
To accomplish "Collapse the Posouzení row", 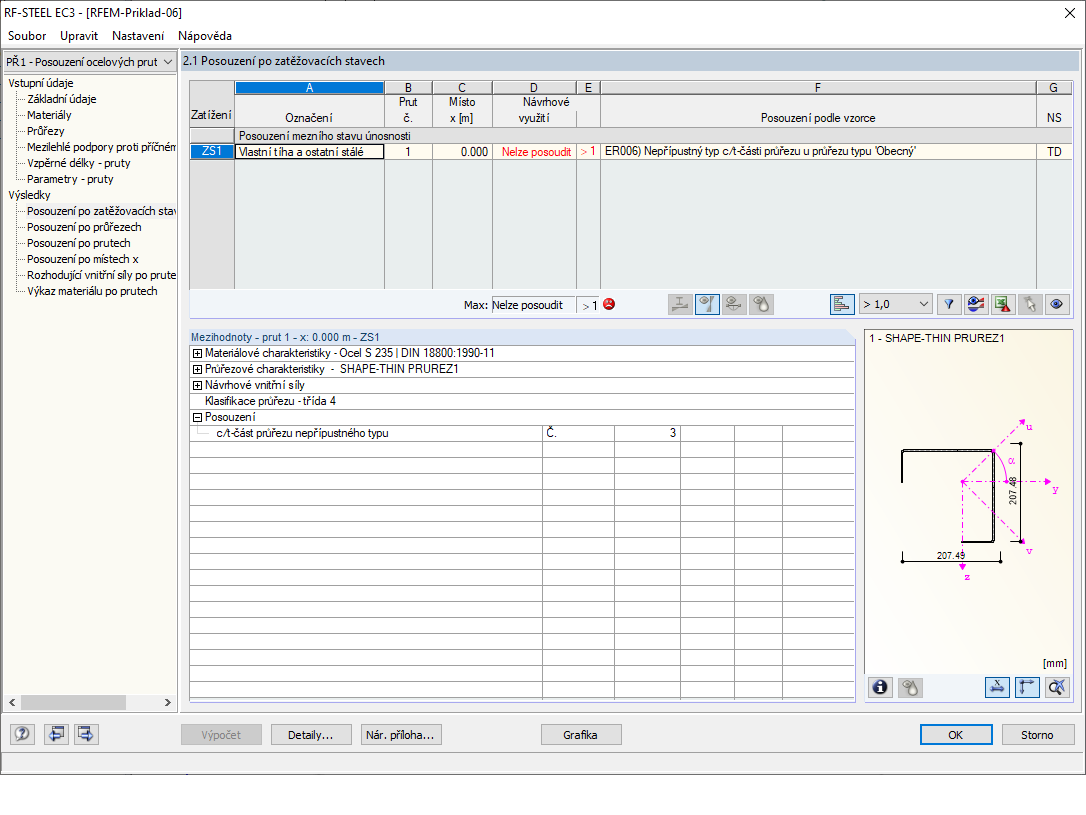I will [x=197, y=417].
